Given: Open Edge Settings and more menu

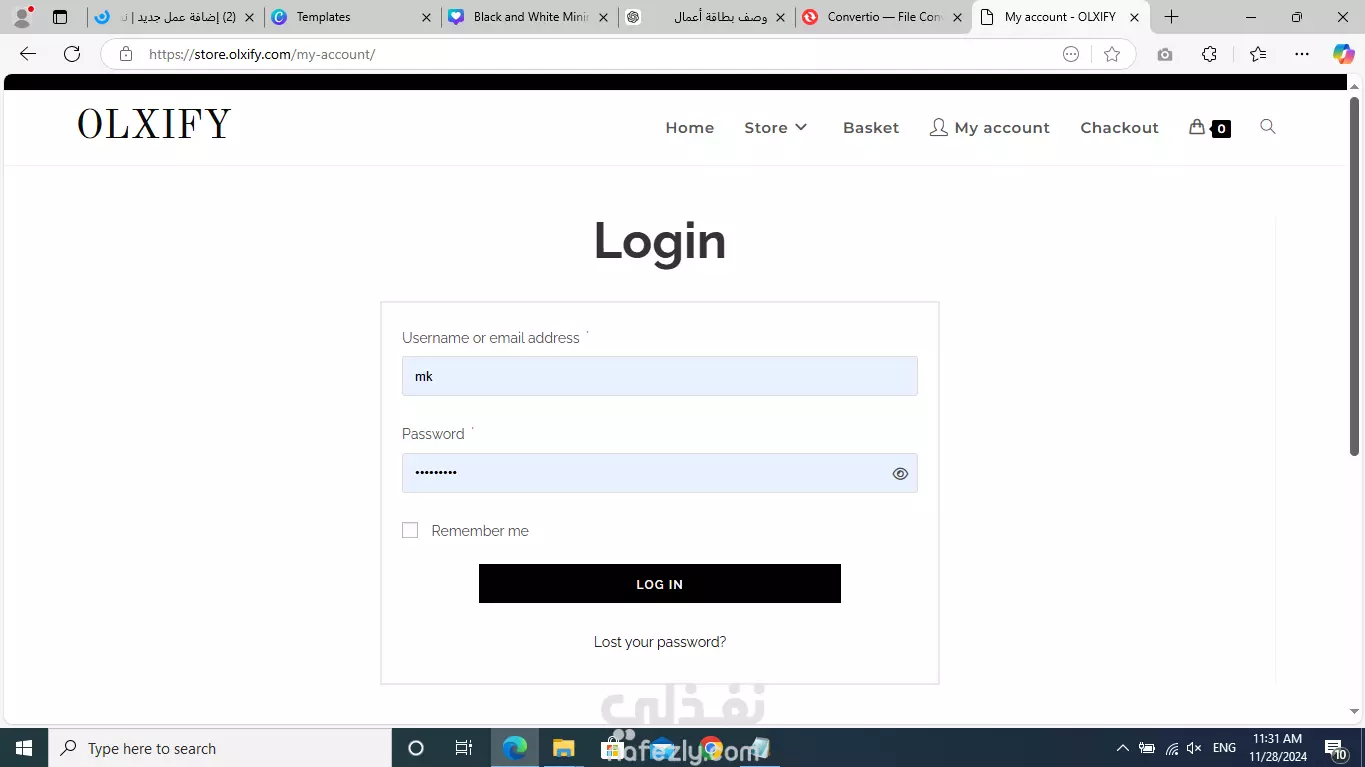Looking at the screenshot, I should point(1301,54).
